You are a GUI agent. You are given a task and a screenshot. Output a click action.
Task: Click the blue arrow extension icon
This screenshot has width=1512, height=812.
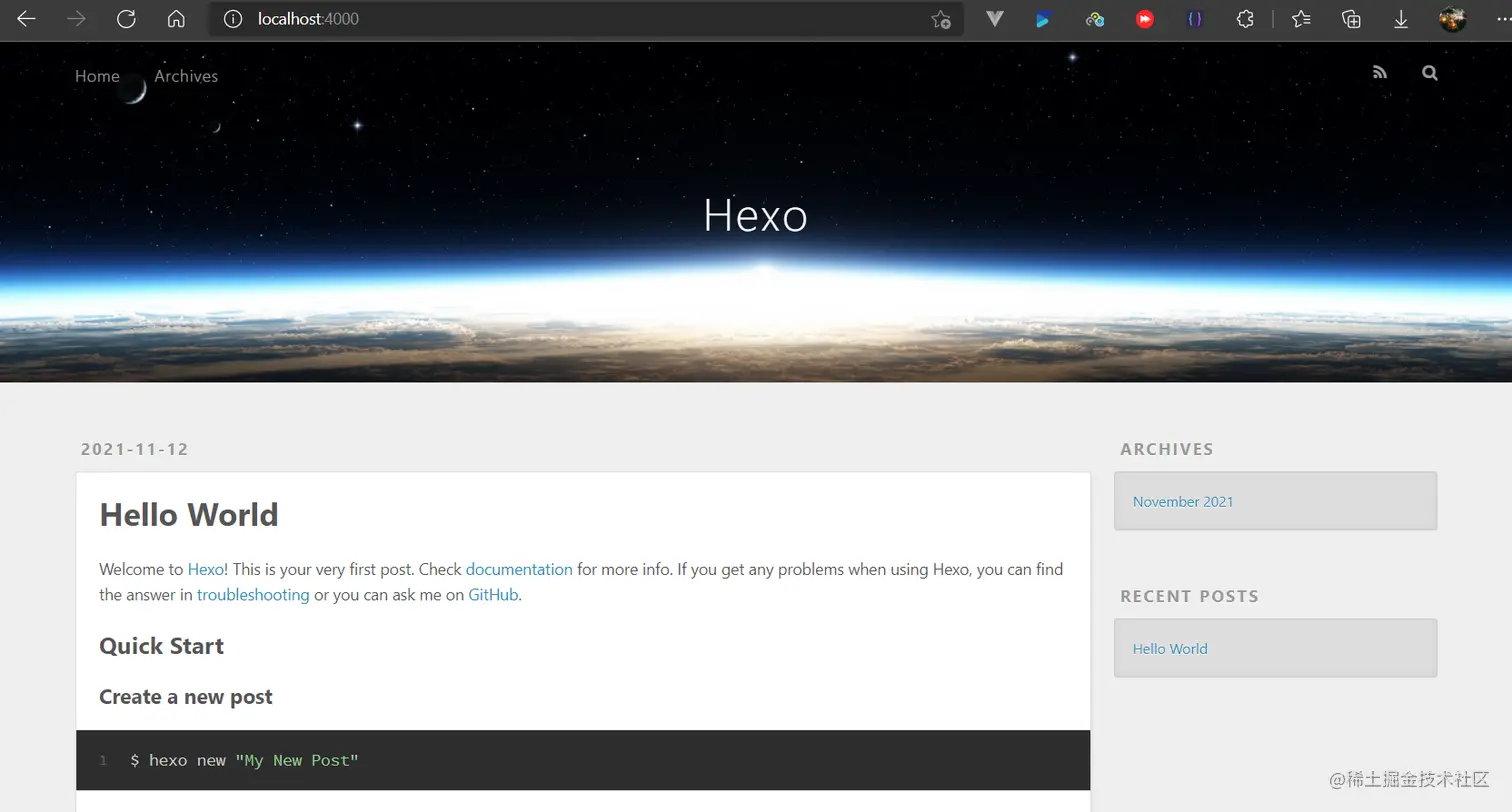(1044, 19)
